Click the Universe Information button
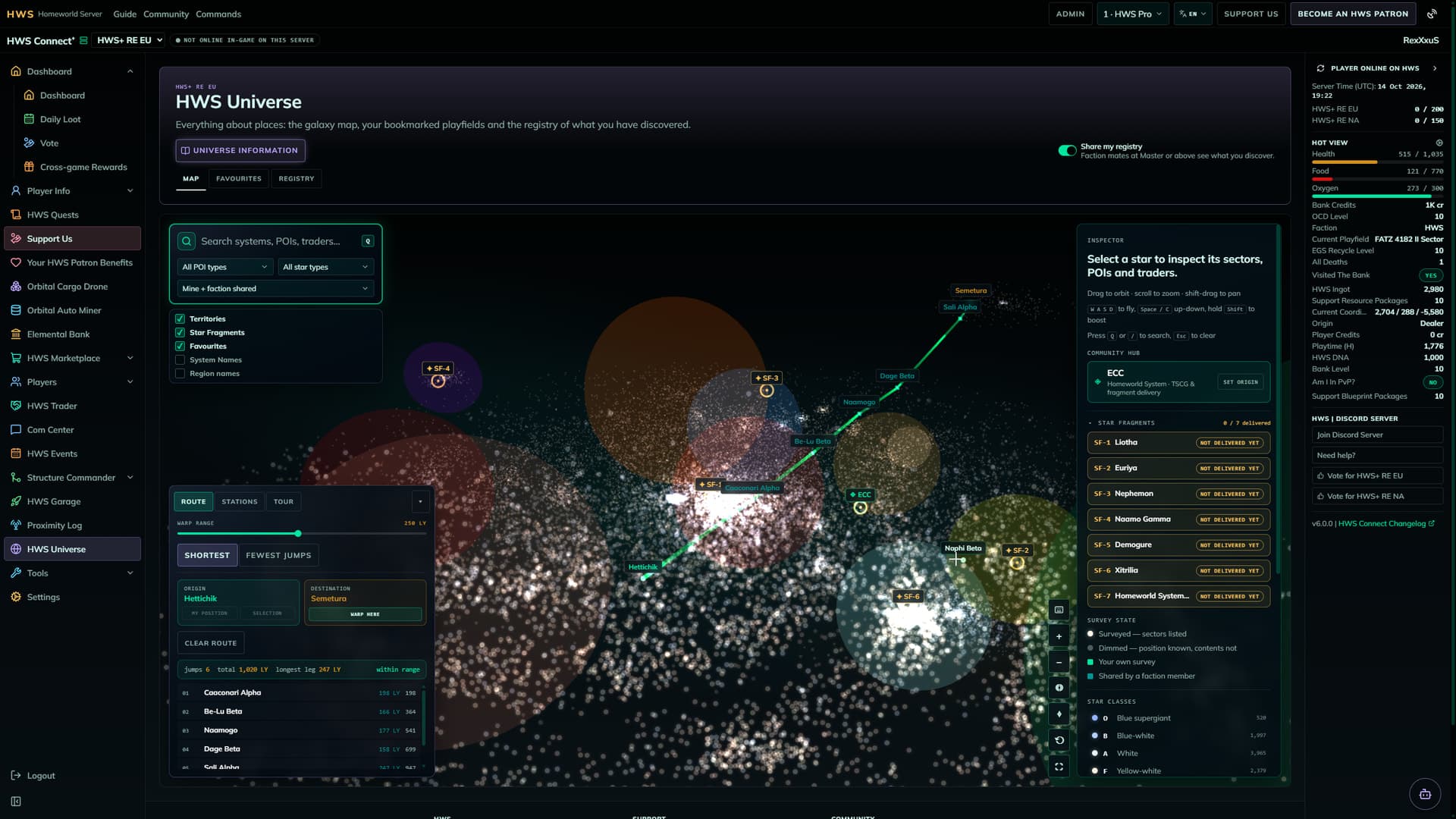The height and width of the screenshot is (819, 1456). pyautogui.click(x=240, y=151)
